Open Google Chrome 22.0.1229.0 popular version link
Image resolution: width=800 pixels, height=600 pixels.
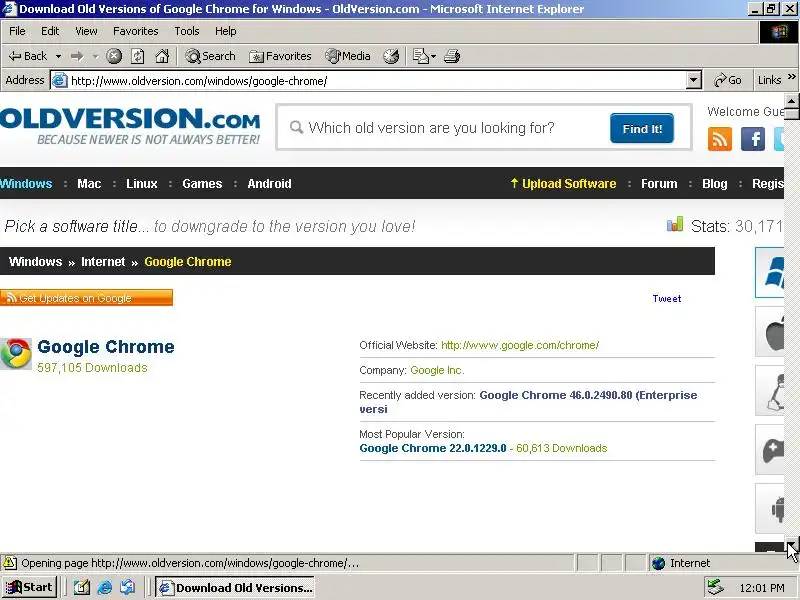coord(433,448)
